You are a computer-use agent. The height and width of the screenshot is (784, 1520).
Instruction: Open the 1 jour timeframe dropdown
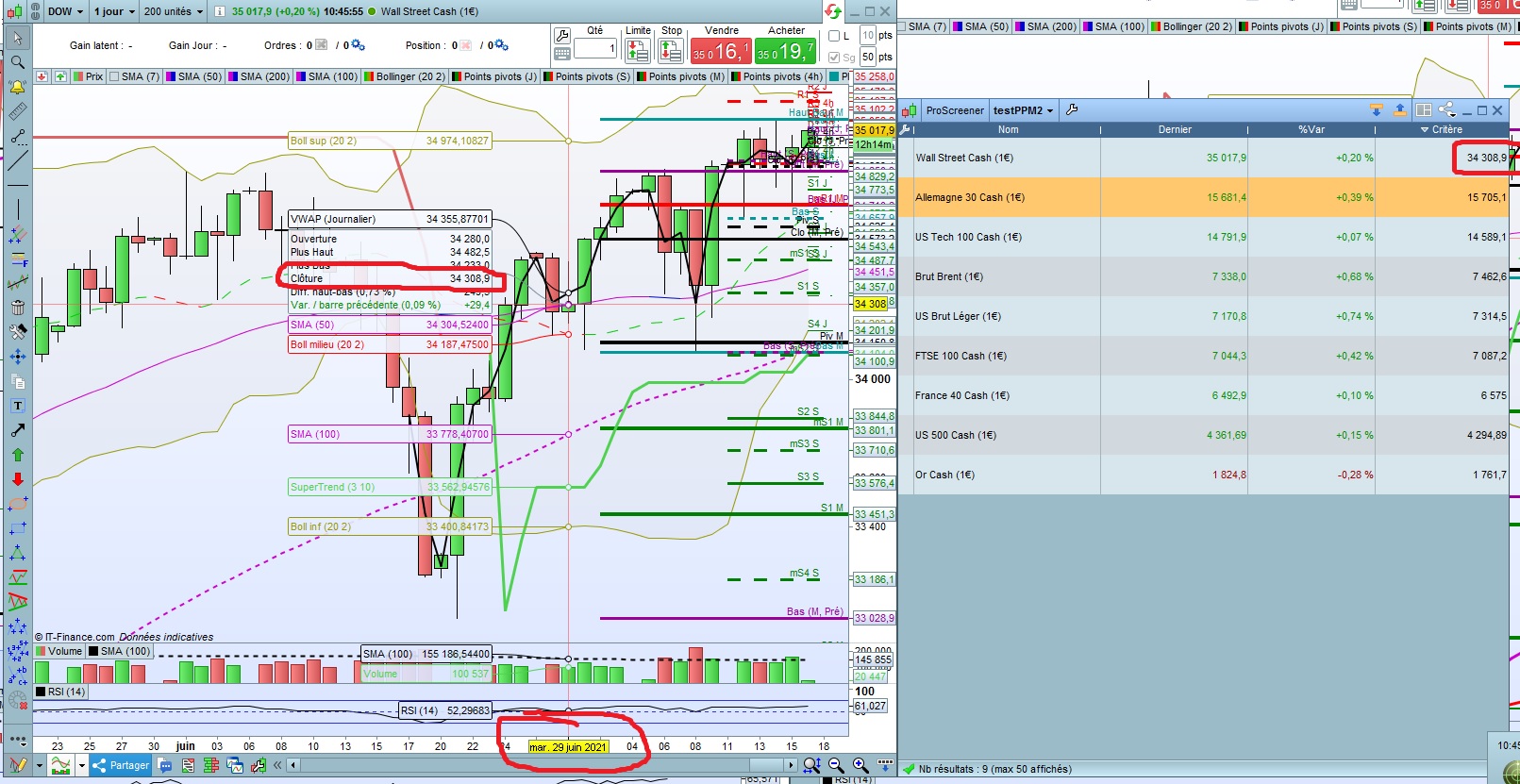tap(115, 11)
